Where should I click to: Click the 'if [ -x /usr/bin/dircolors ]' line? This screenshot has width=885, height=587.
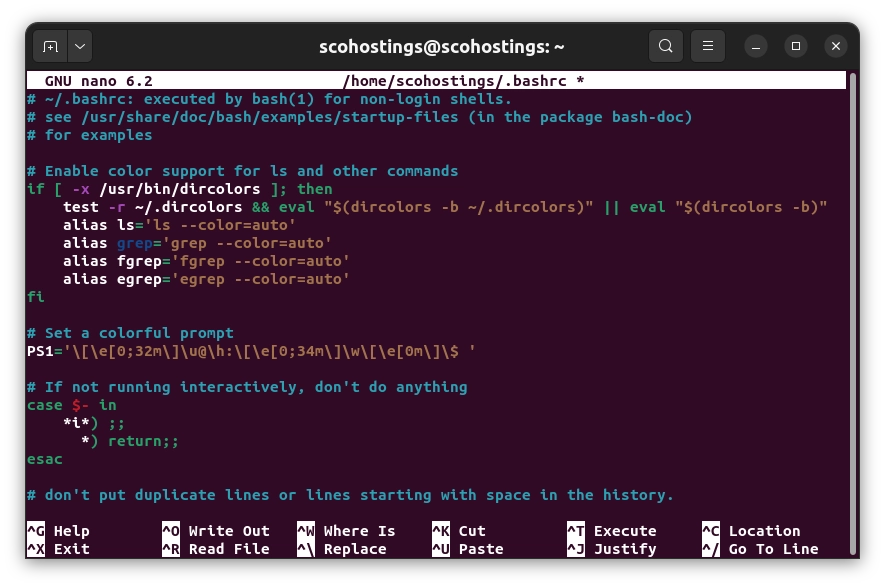179,189
